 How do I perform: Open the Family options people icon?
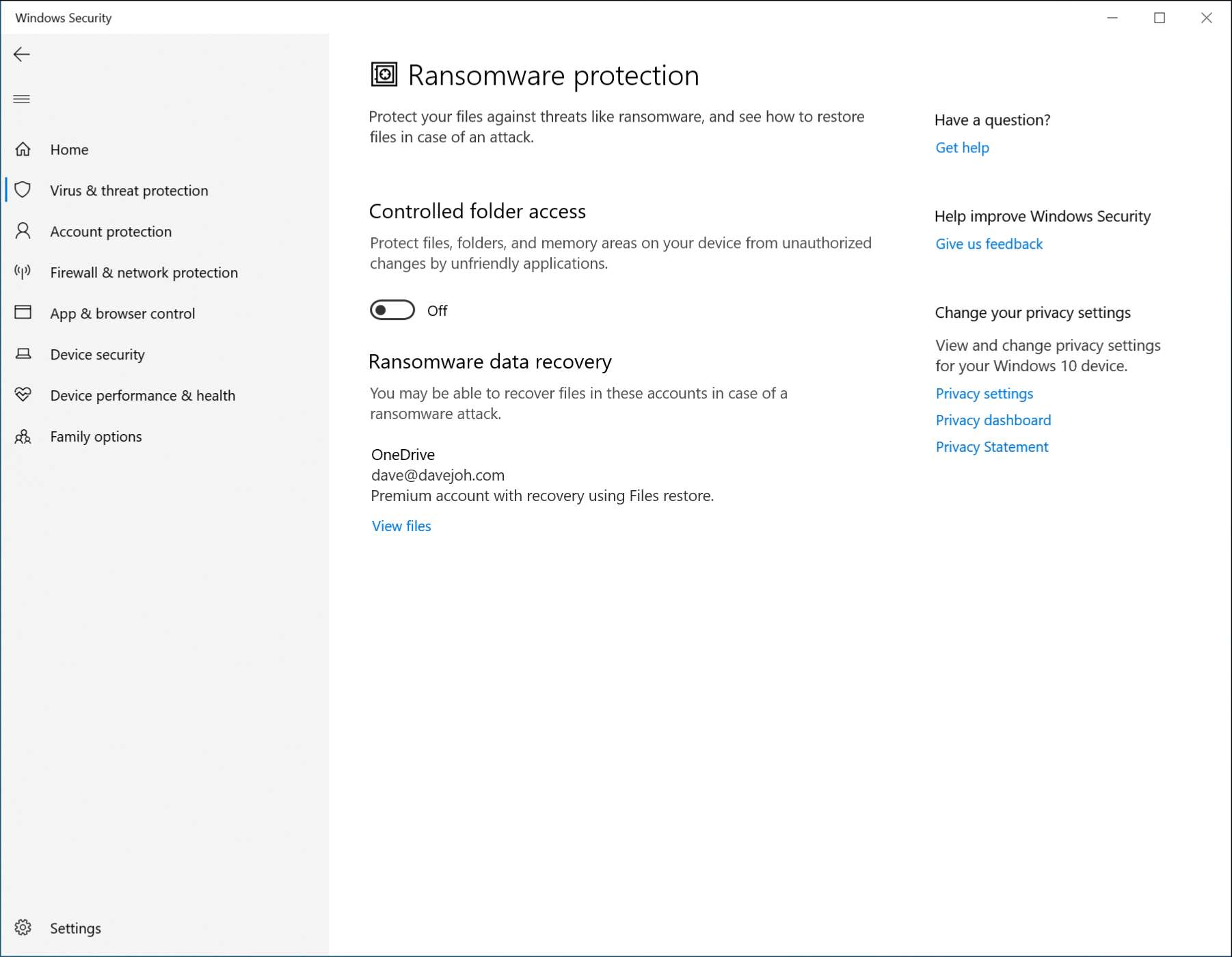click(x=23, y=436)
